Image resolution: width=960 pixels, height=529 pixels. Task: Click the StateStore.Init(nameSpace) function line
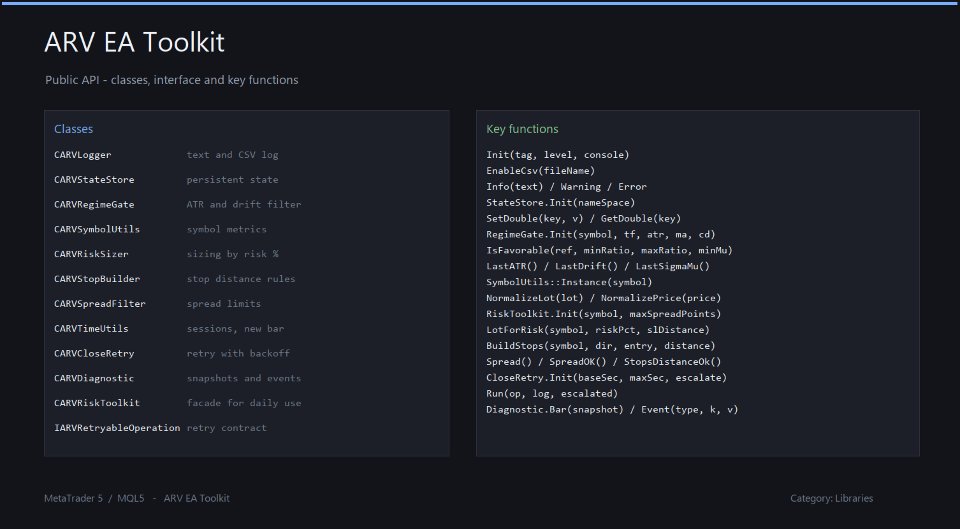pos(561,203)
